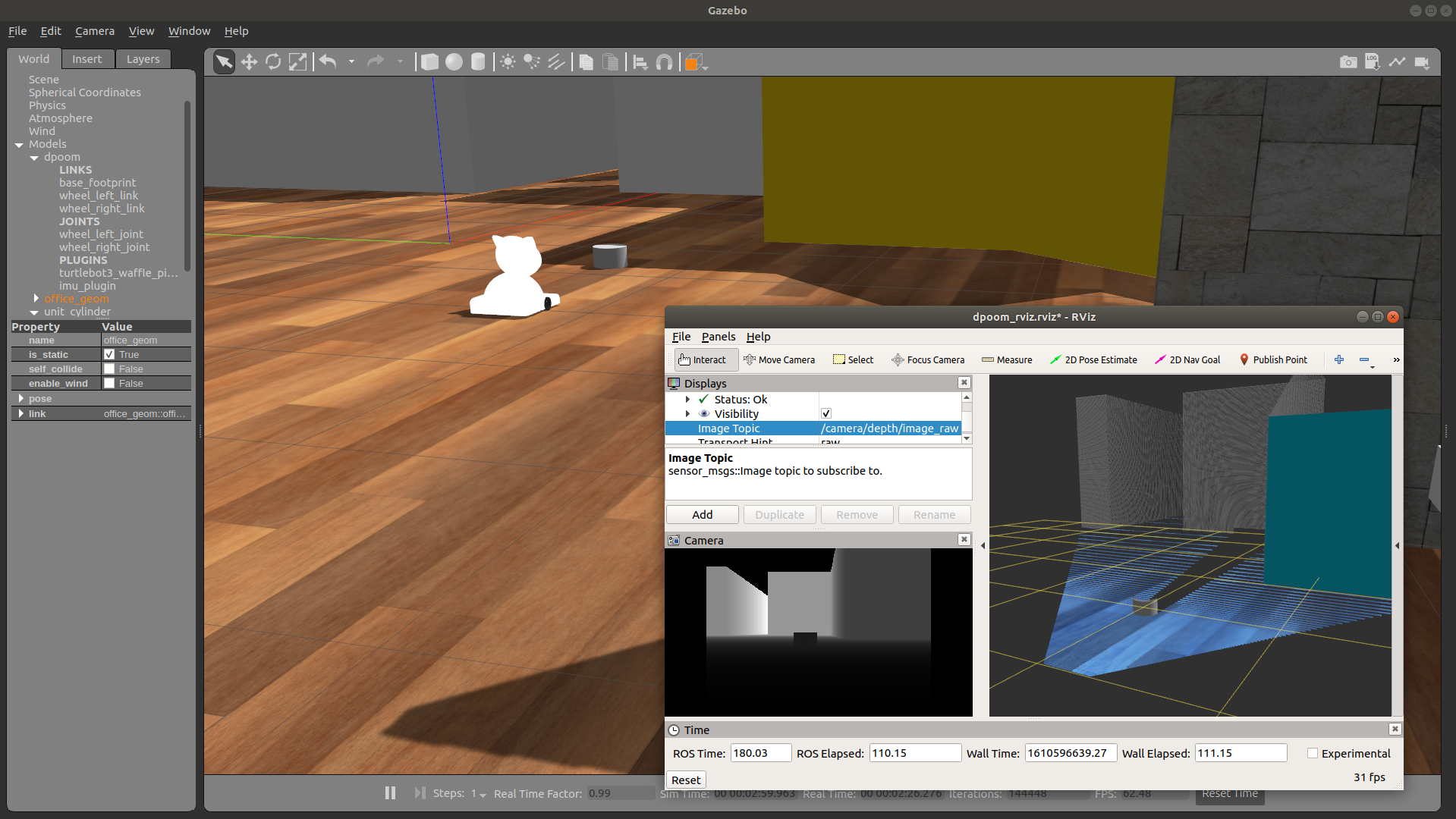1456x819 pixels.
Task: Collapse the Models tree node
Action: [19, 145]
